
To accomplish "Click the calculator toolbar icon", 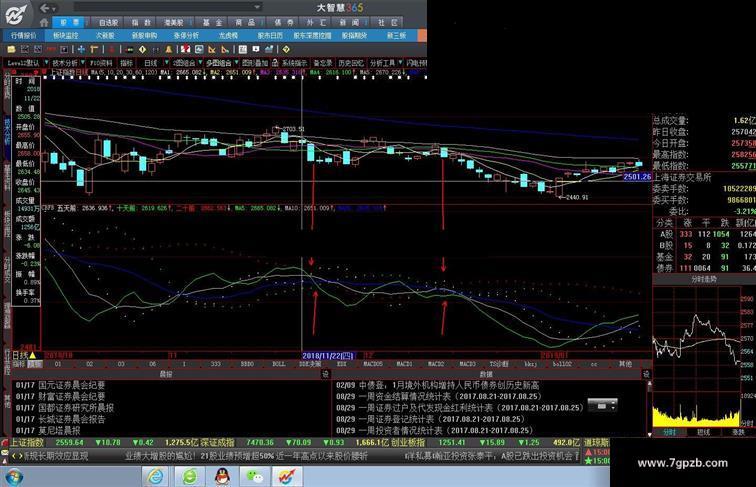I will pos(243,49).
